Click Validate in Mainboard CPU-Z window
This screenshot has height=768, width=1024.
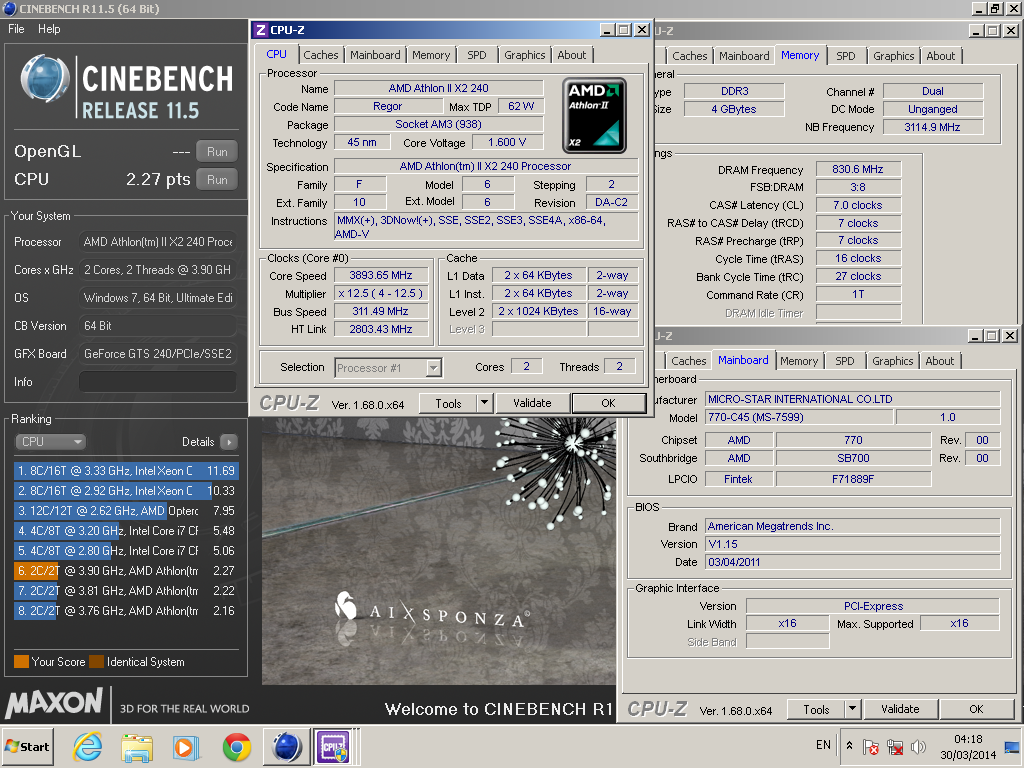[x=900, y=709]
